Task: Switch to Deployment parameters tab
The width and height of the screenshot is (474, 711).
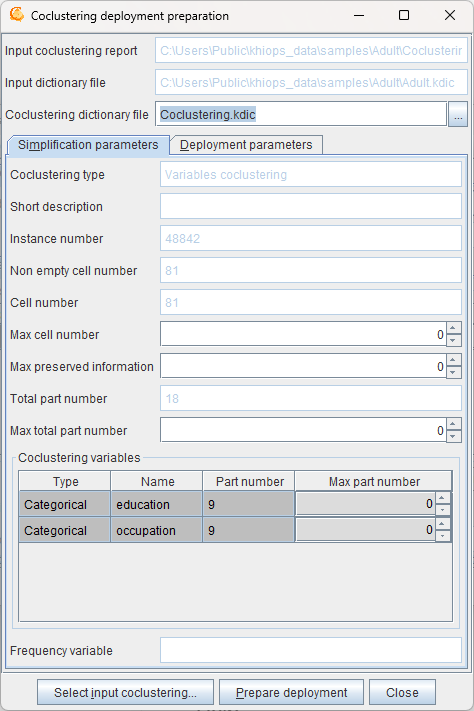Action: pos(246,145)
